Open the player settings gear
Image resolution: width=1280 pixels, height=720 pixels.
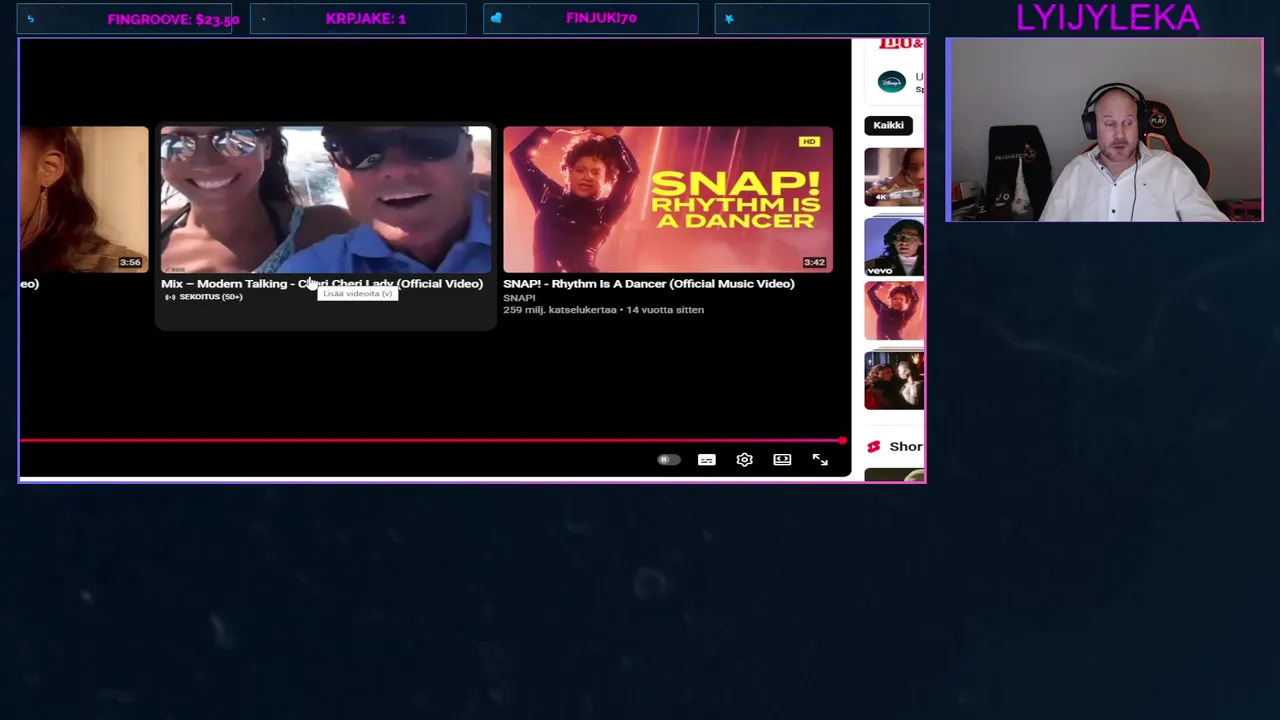tap(744, 460)
